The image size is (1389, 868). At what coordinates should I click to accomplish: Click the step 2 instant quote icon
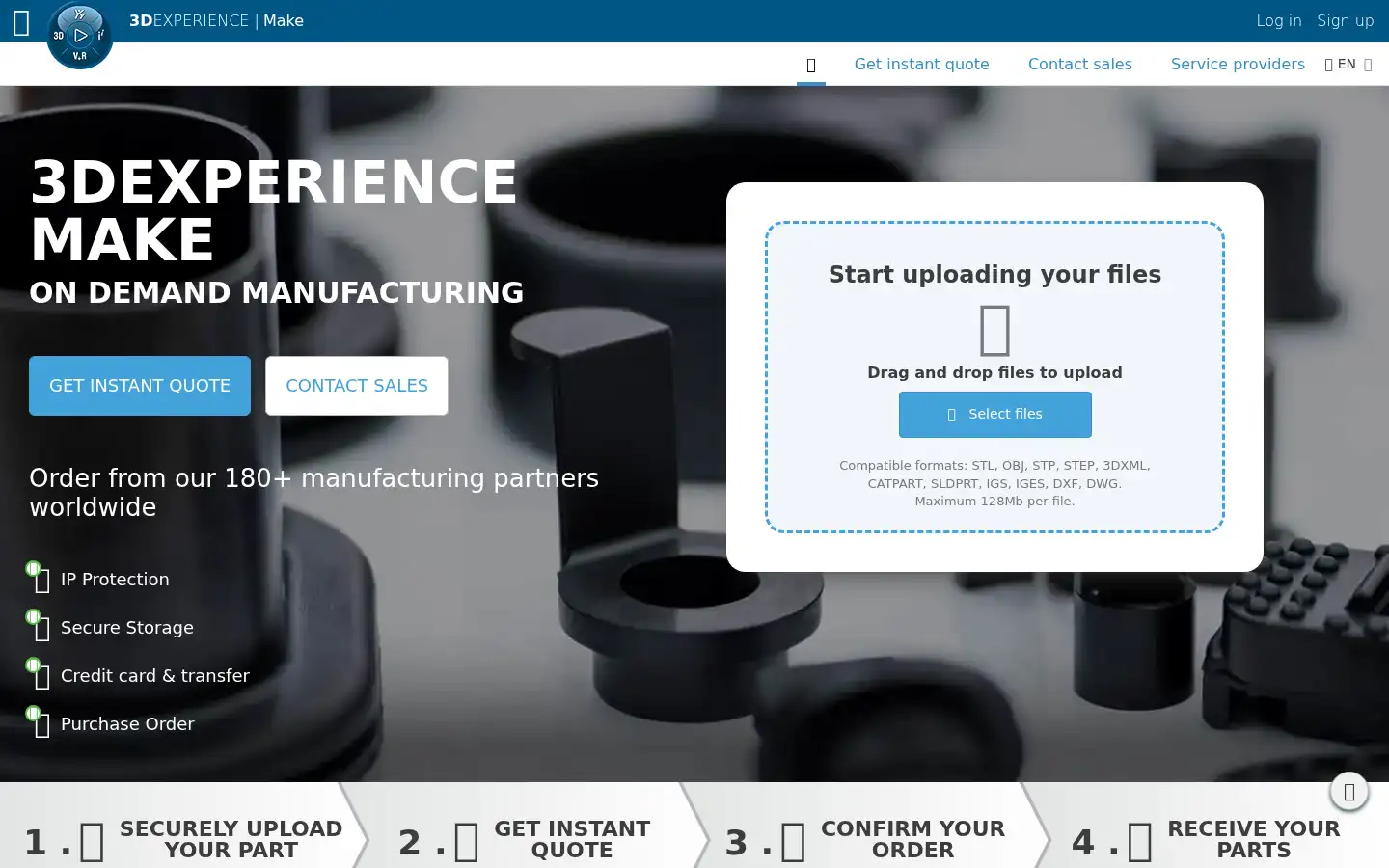click(x=467, y=842)
